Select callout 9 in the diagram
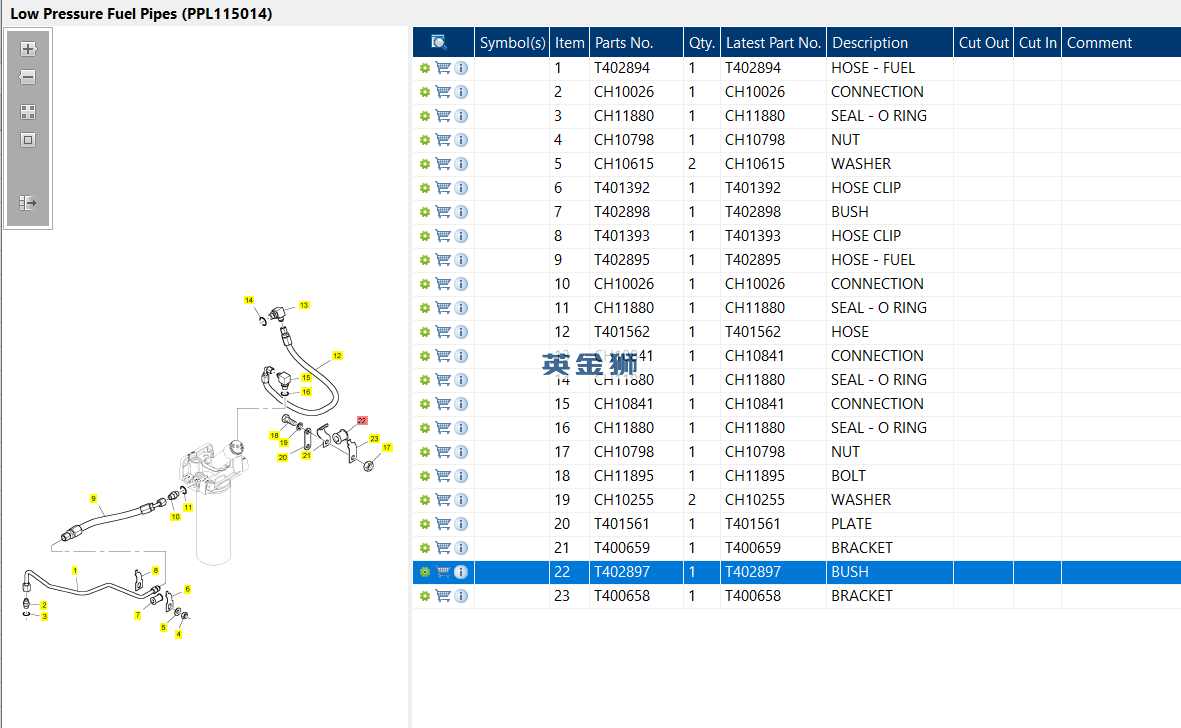This screenshot has height=728, width=1181. (93, 498)
